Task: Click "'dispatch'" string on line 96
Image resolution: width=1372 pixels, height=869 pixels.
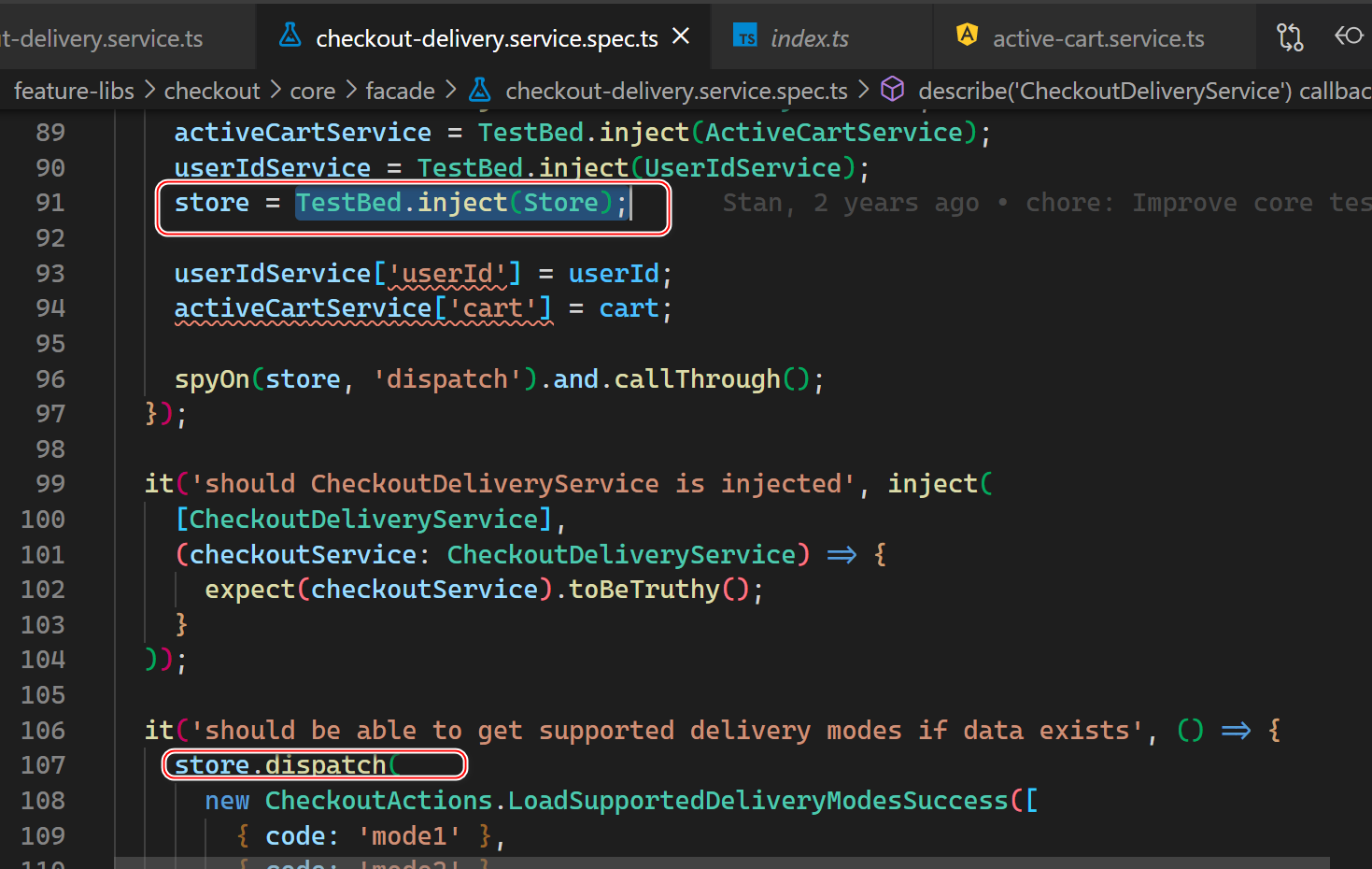Action: point(446,379)
